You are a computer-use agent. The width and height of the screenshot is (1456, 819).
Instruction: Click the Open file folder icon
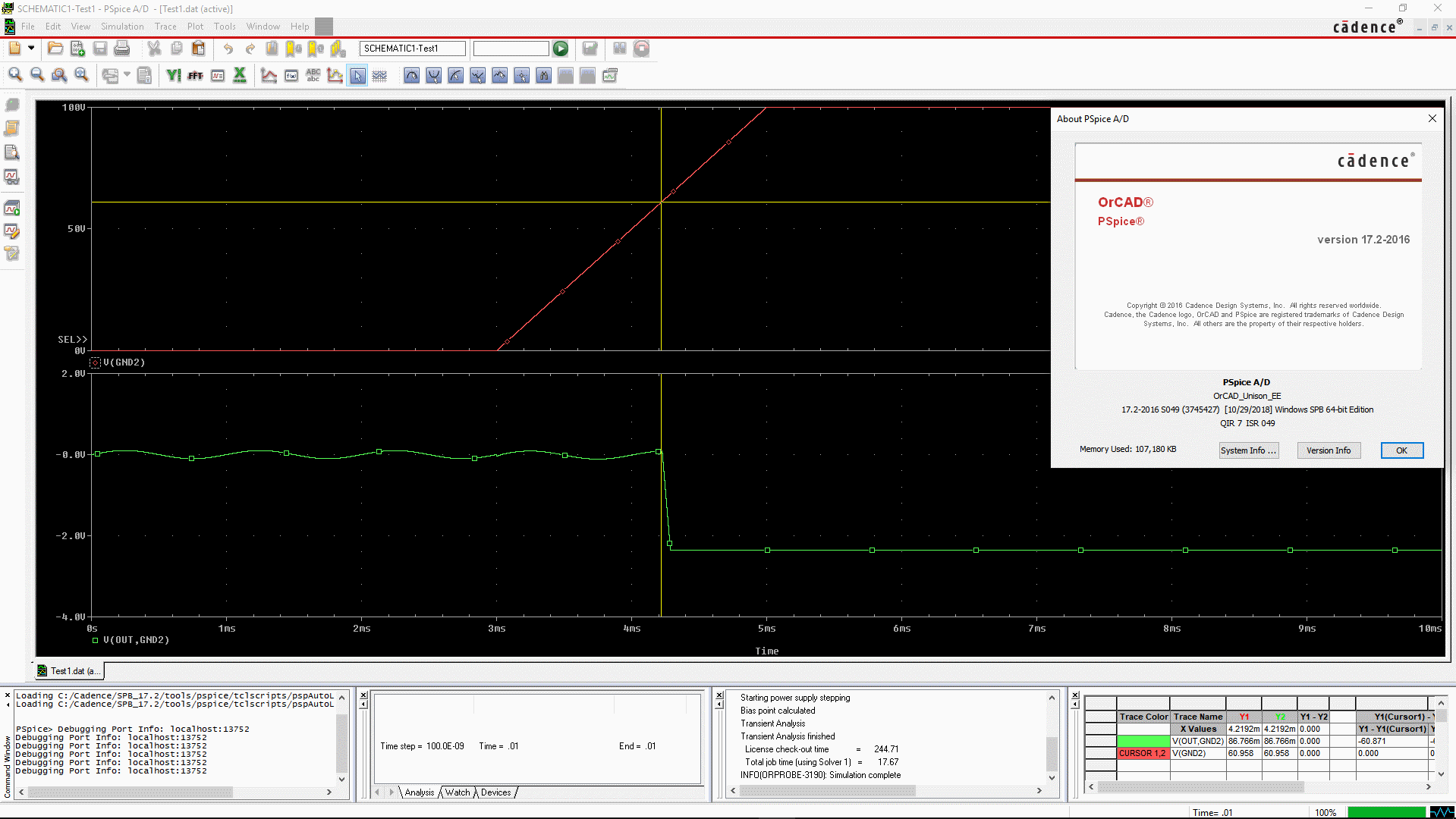point(55,49)
